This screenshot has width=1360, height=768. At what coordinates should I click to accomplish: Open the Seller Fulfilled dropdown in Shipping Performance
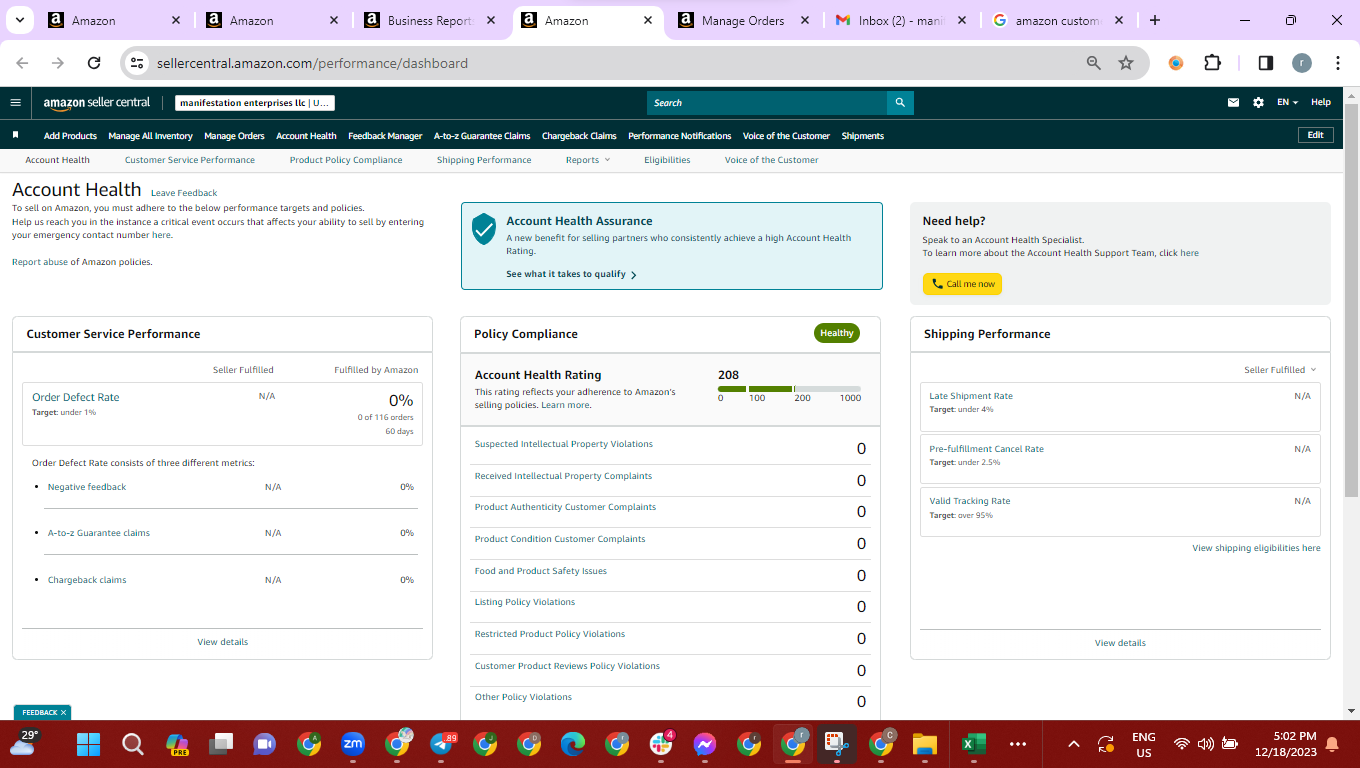(1280, 370)
